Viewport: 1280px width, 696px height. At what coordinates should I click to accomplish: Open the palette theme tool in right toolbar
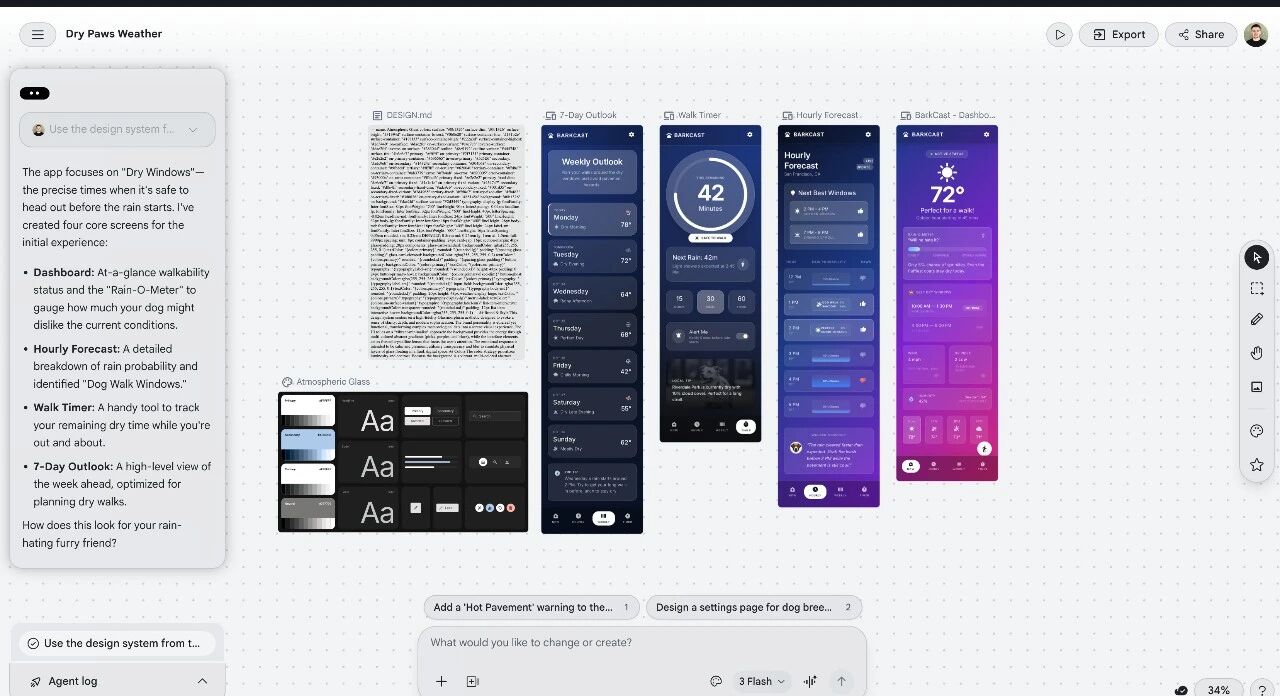coord(1257,431)
